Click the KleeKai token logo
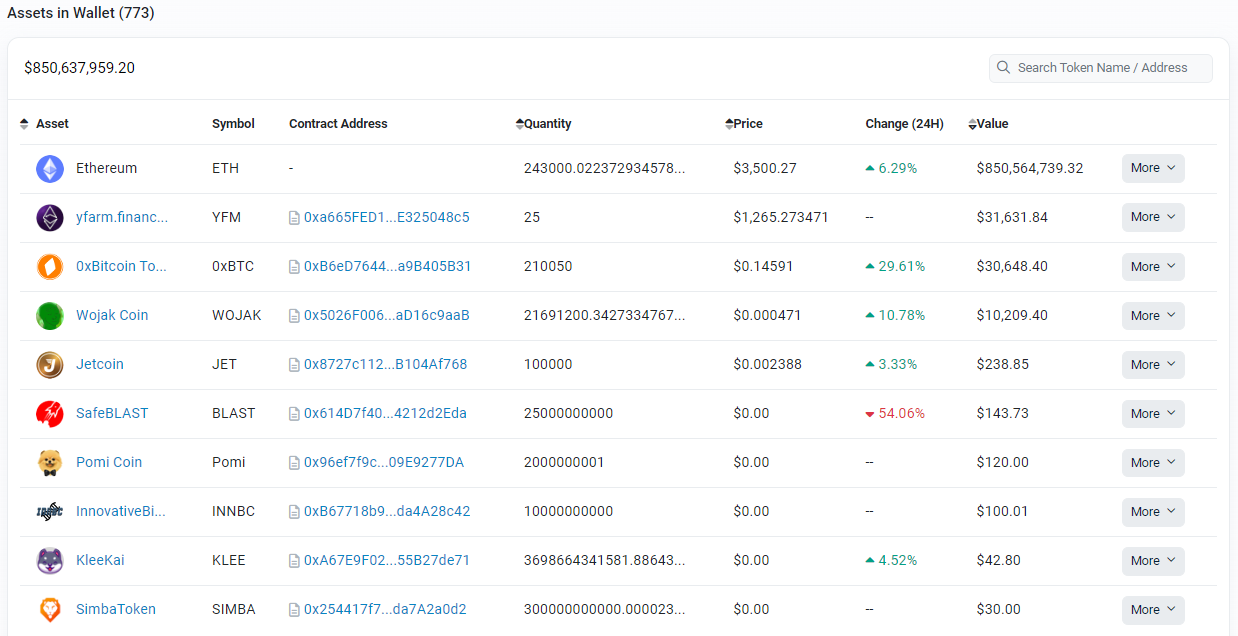1238x636 pixels. (x=50, y=561)
